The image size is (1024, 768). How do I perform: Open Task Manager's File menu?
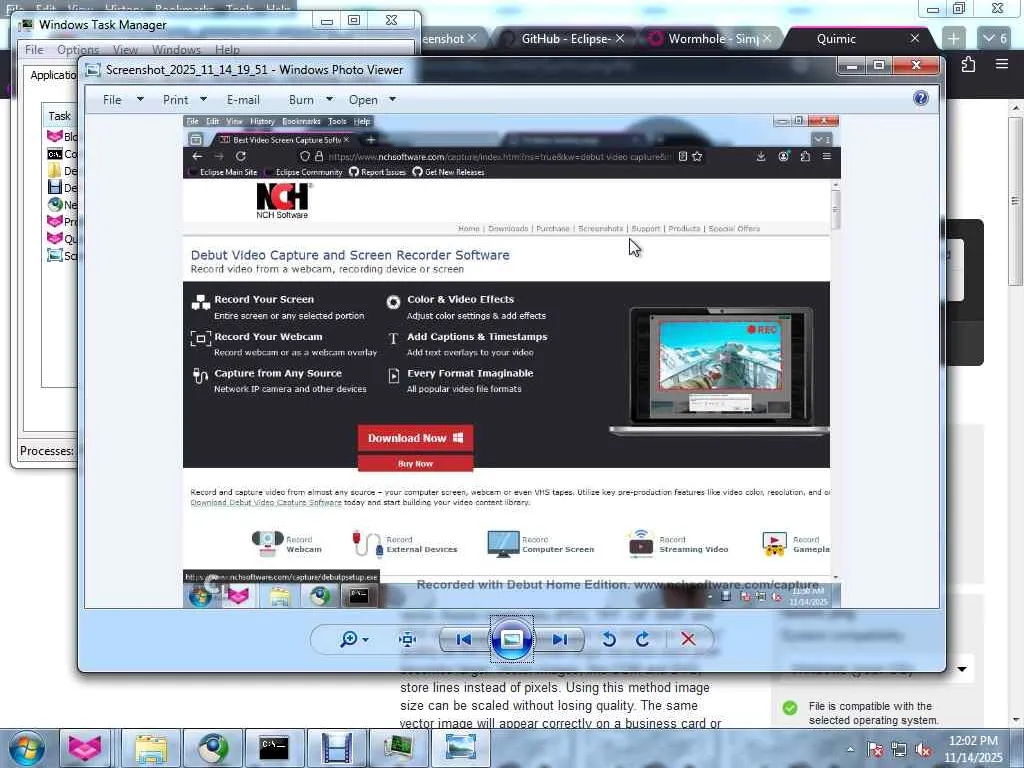click(x=34, y=50)
